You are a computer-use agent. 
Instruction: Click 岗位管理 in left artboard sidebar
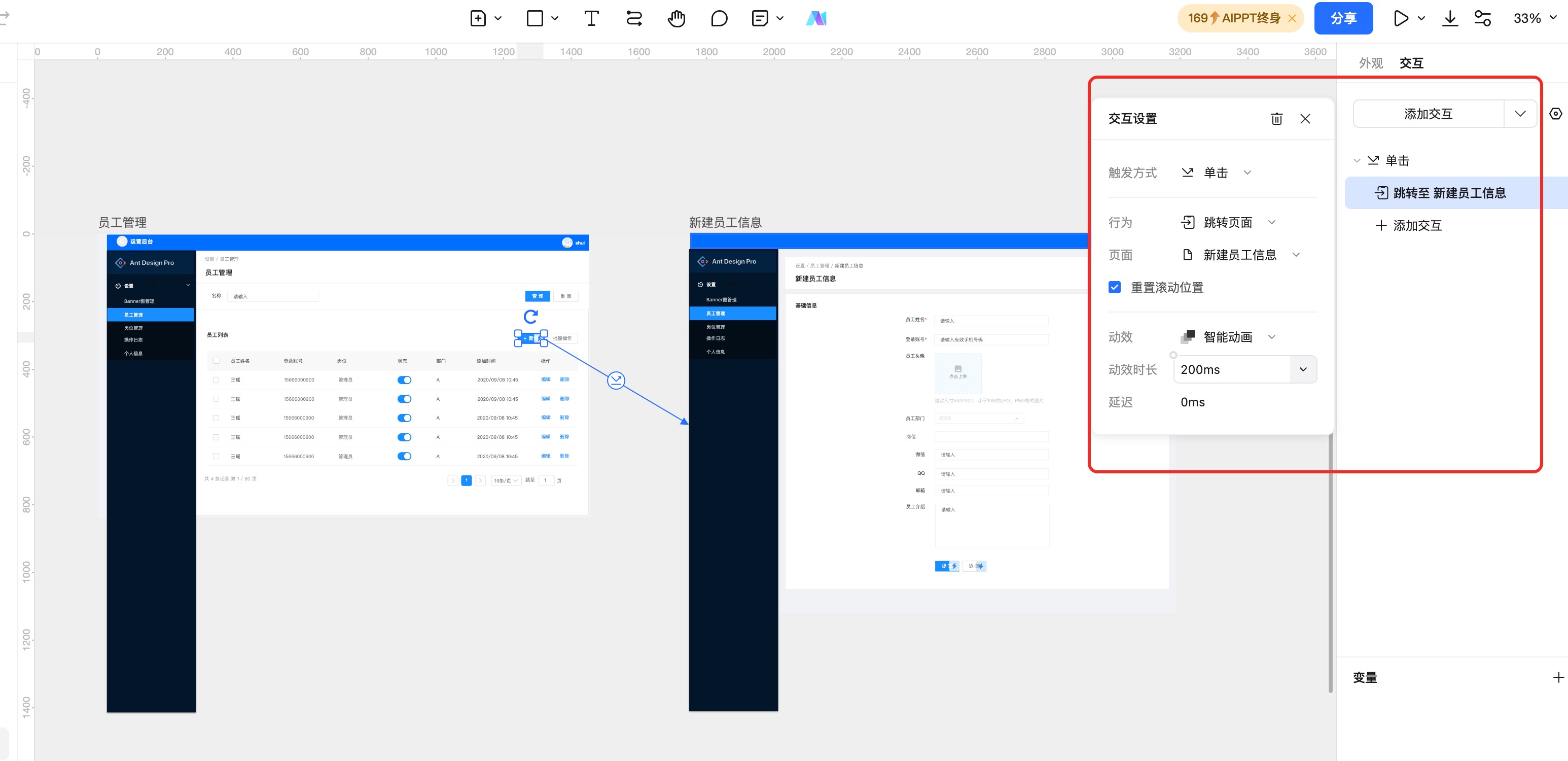(133, 328)
